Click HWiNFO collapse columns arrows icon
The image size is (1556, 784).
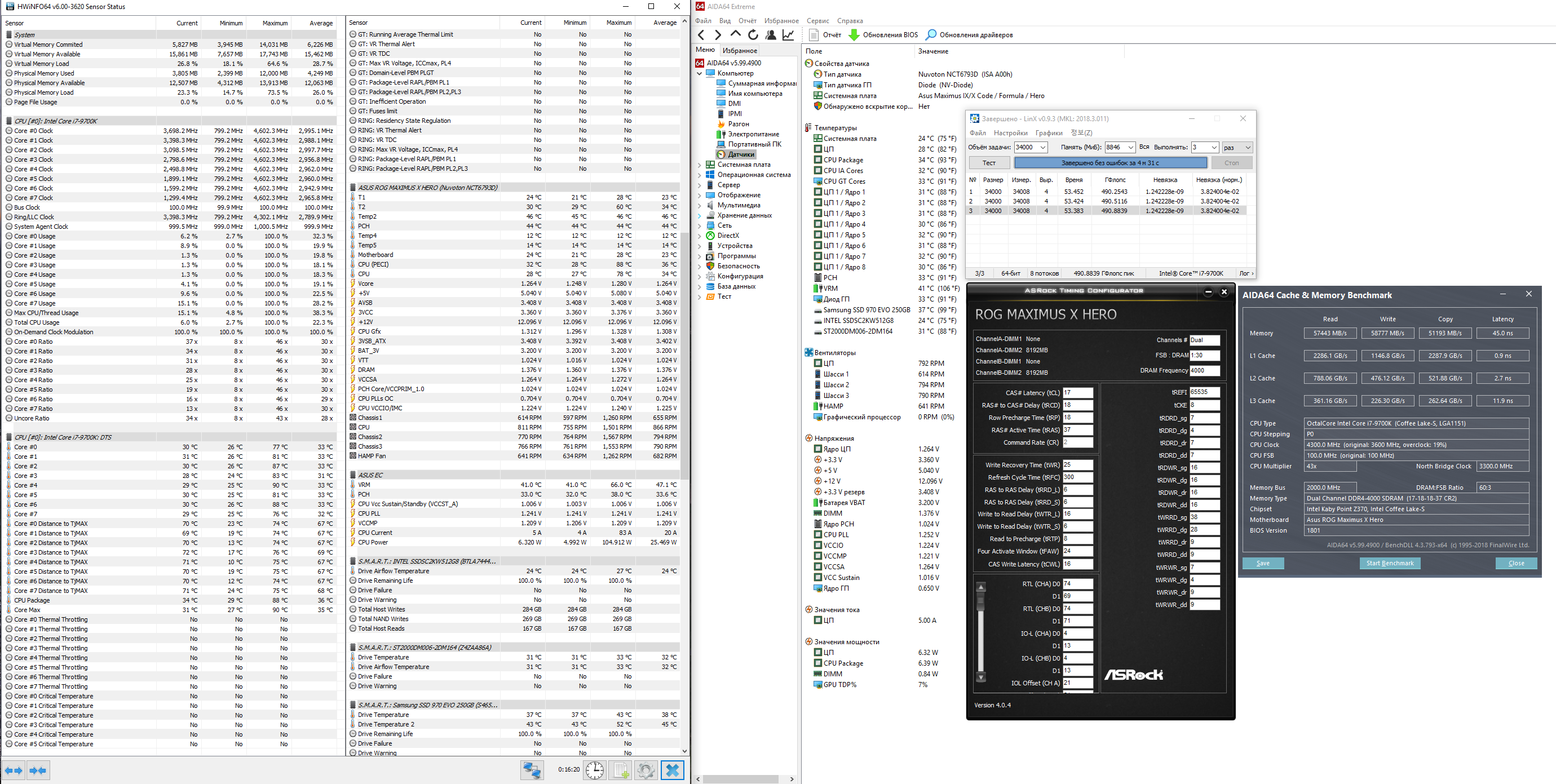click(37, 770)
